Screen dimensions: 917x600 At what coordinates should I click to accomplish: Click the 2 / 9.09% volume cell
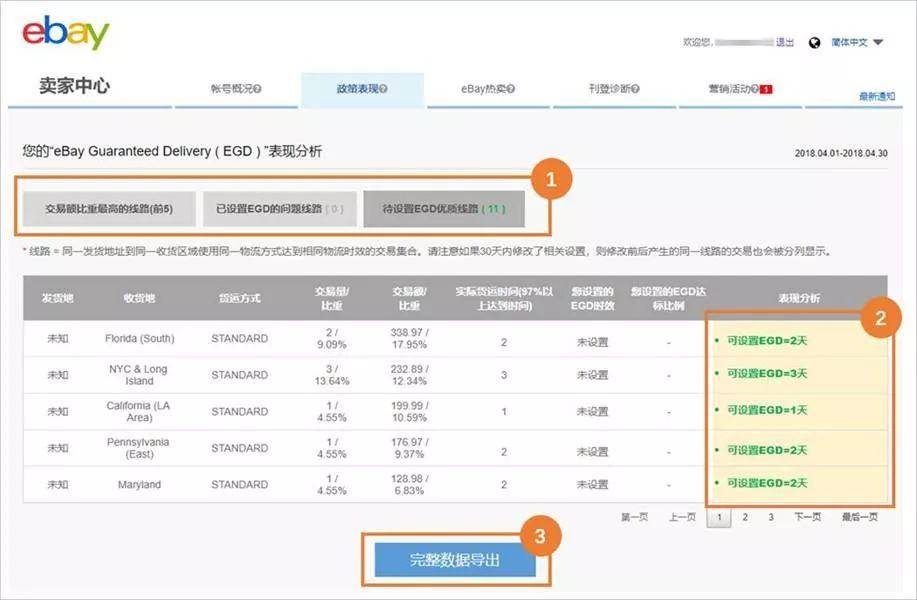point(332,339)
